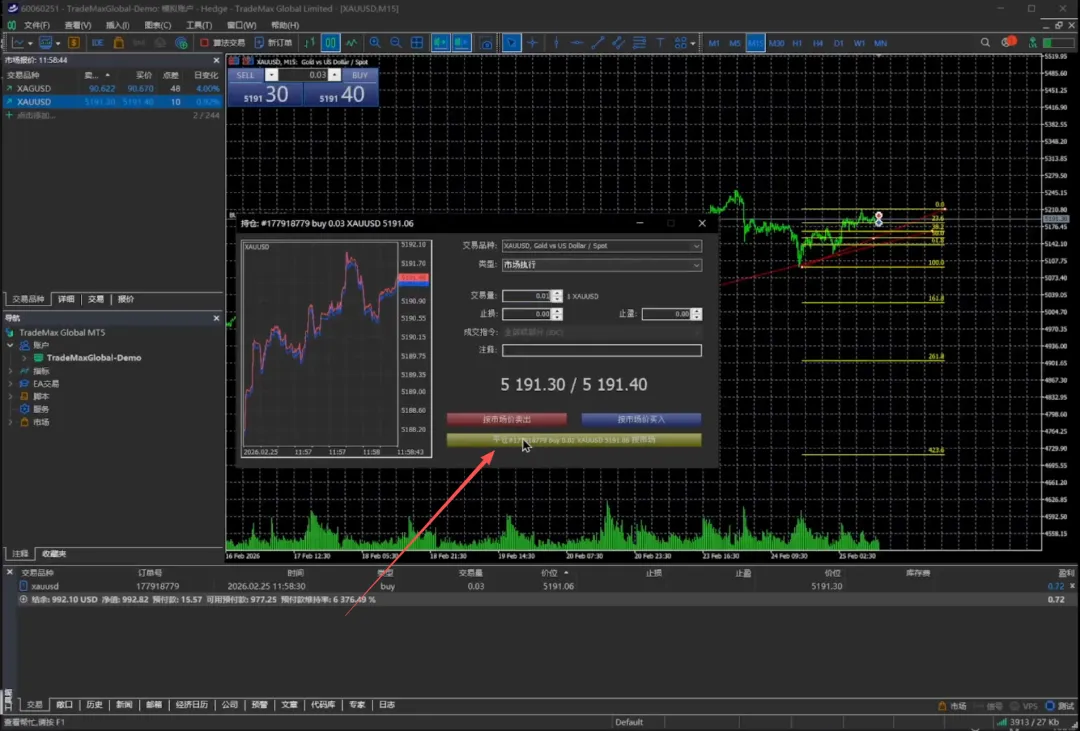Click the yellow close position button
This screenshot has width=1080, height=731.
pos(574,440)
